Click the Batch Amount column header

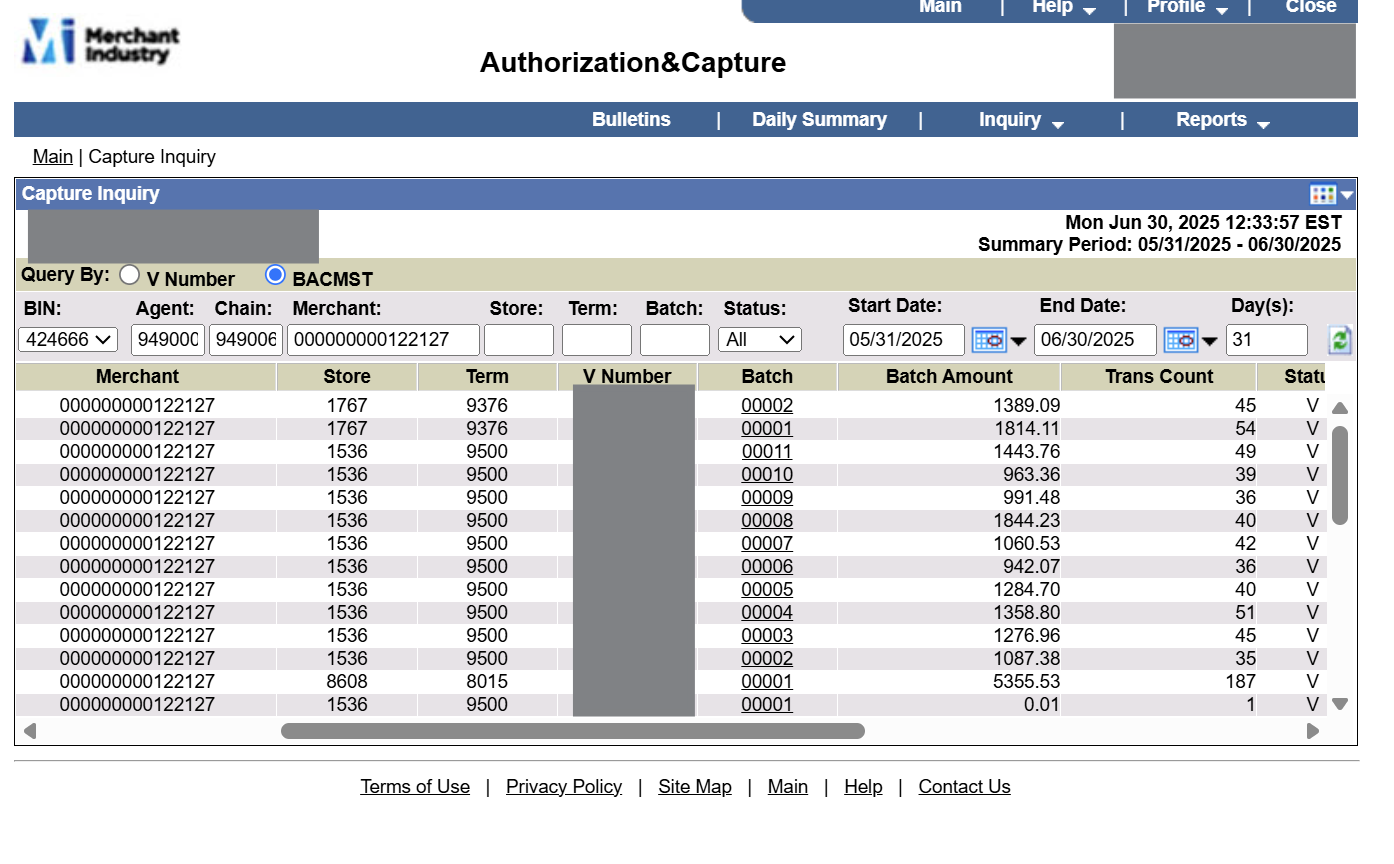click(x=949, y=377)
